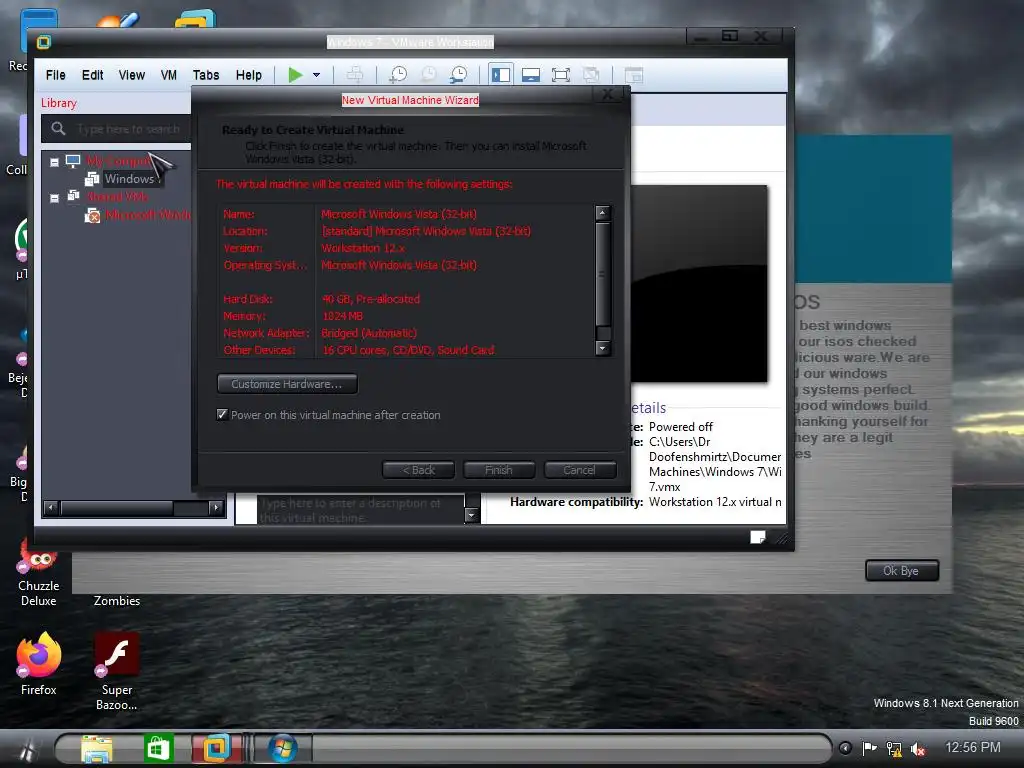Click the 12:56 PM taskbar clock
This screenshot has width=1024, height=768.
[x=972, y=747]
